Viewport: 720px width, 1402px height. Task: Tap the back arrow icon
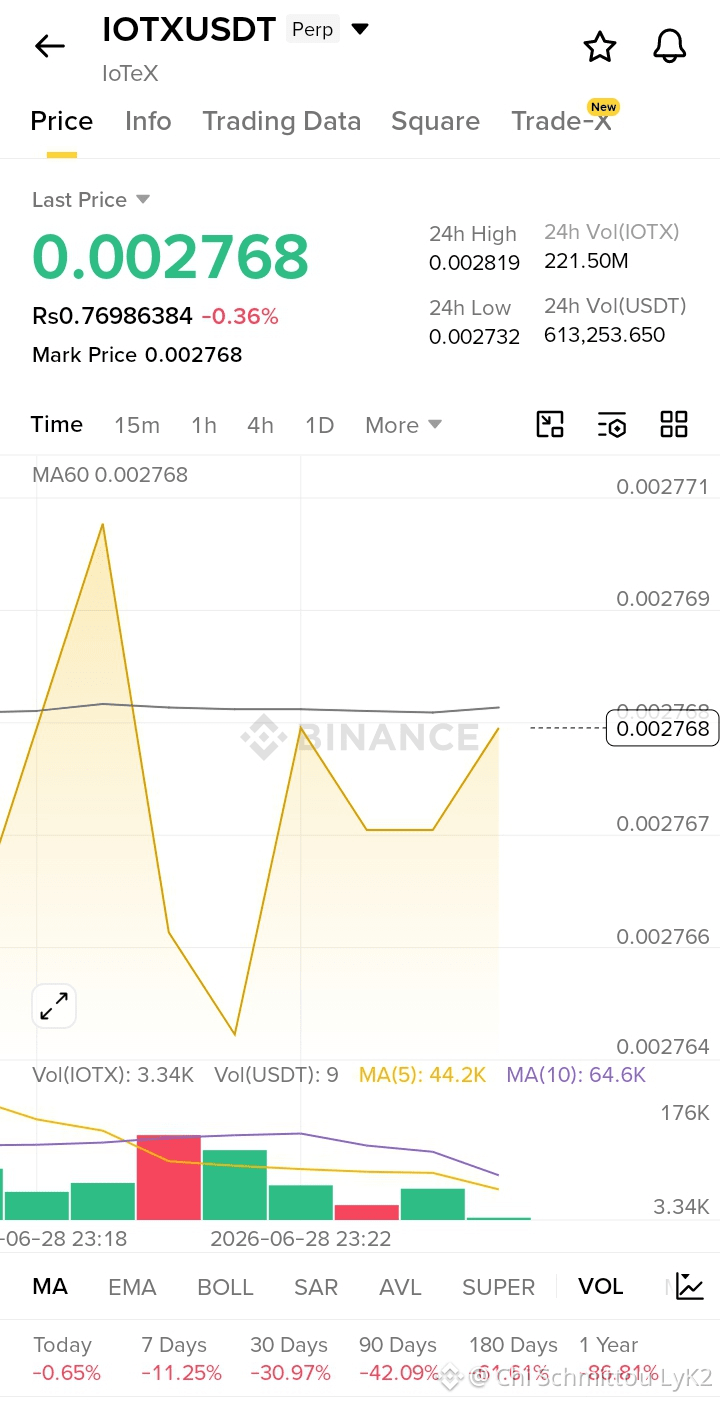pyautogui.click(x=49, y=46)
